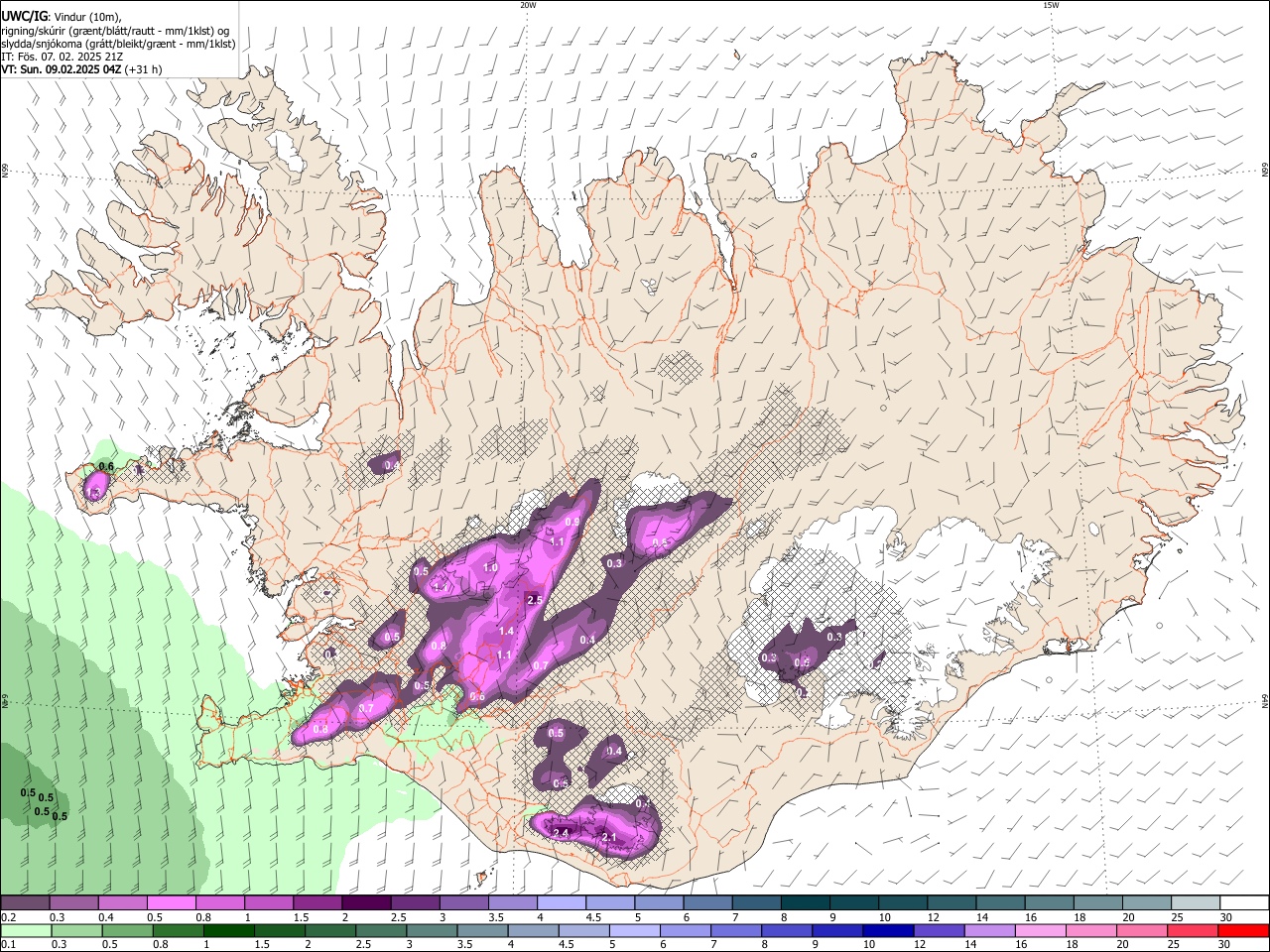
Task: Click the upper scale's dark plum 0.2 swatch
Action: [25, 903]
